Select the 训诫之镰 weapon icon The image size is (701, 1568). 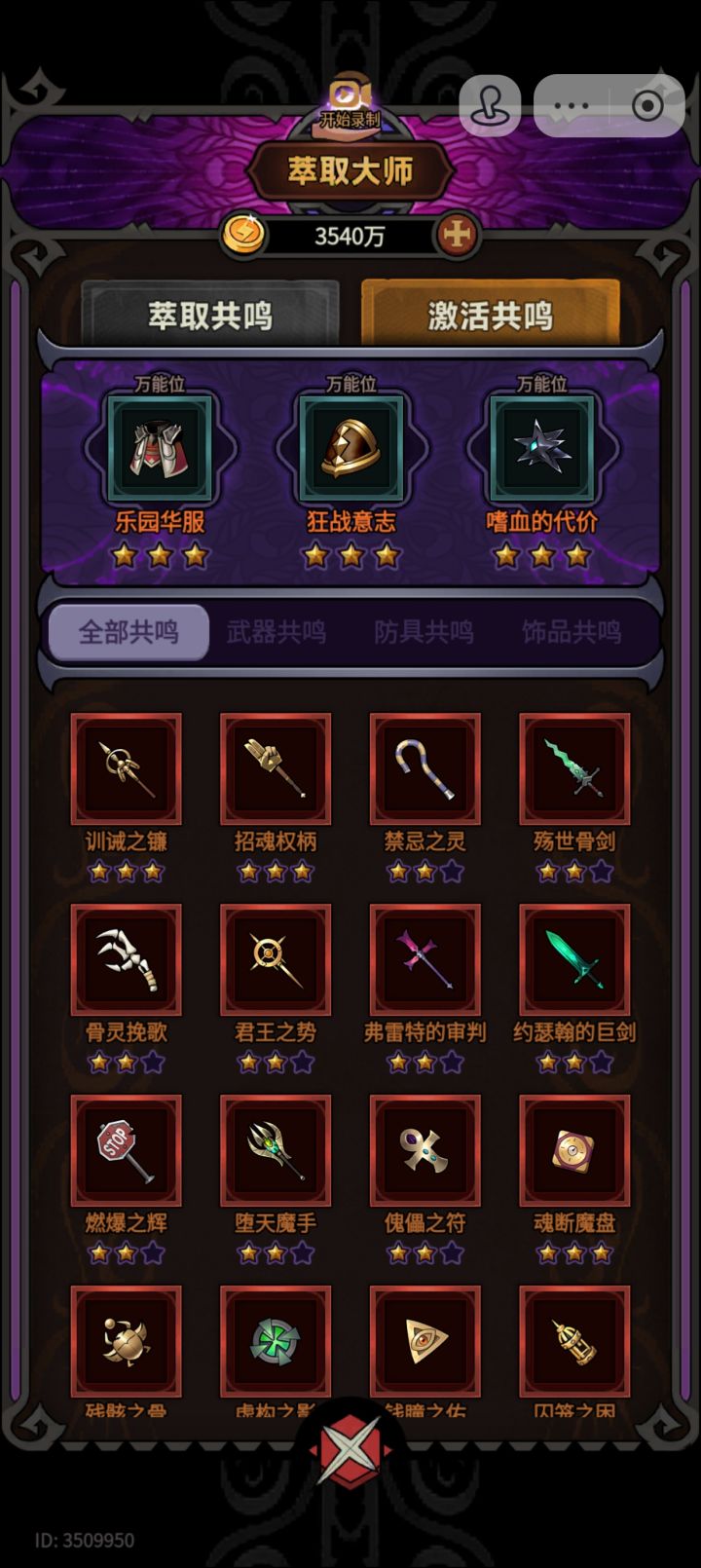click(127, 769)
